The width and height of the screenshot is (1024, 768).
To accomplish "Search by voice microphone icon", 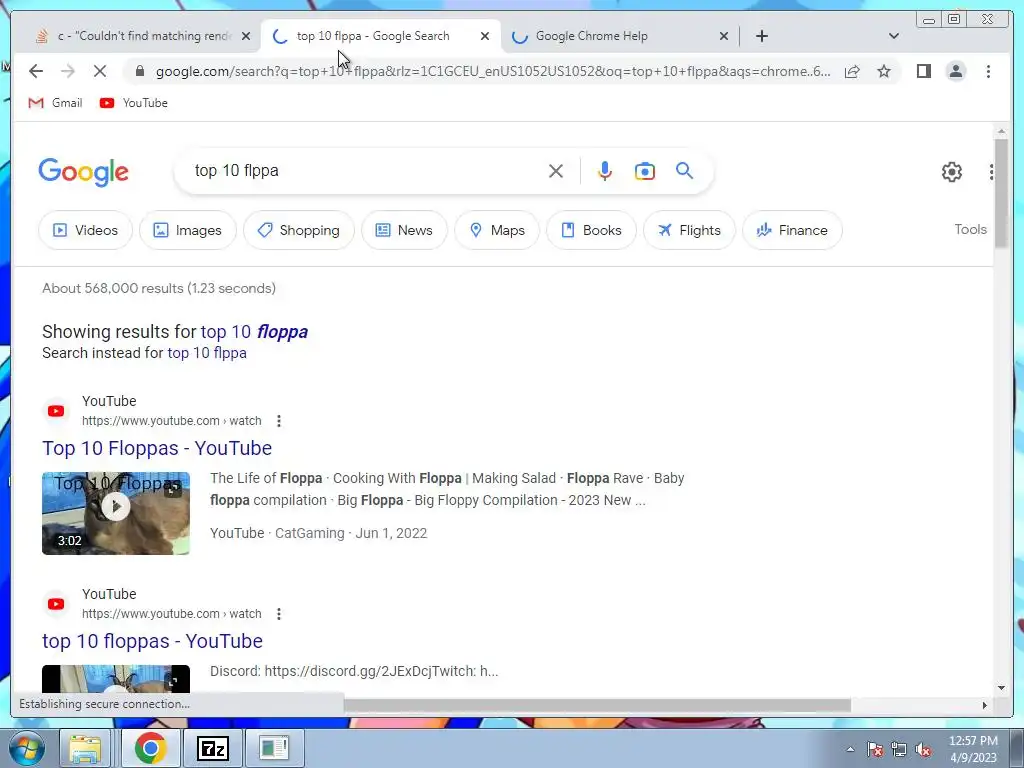I will 605,171.
